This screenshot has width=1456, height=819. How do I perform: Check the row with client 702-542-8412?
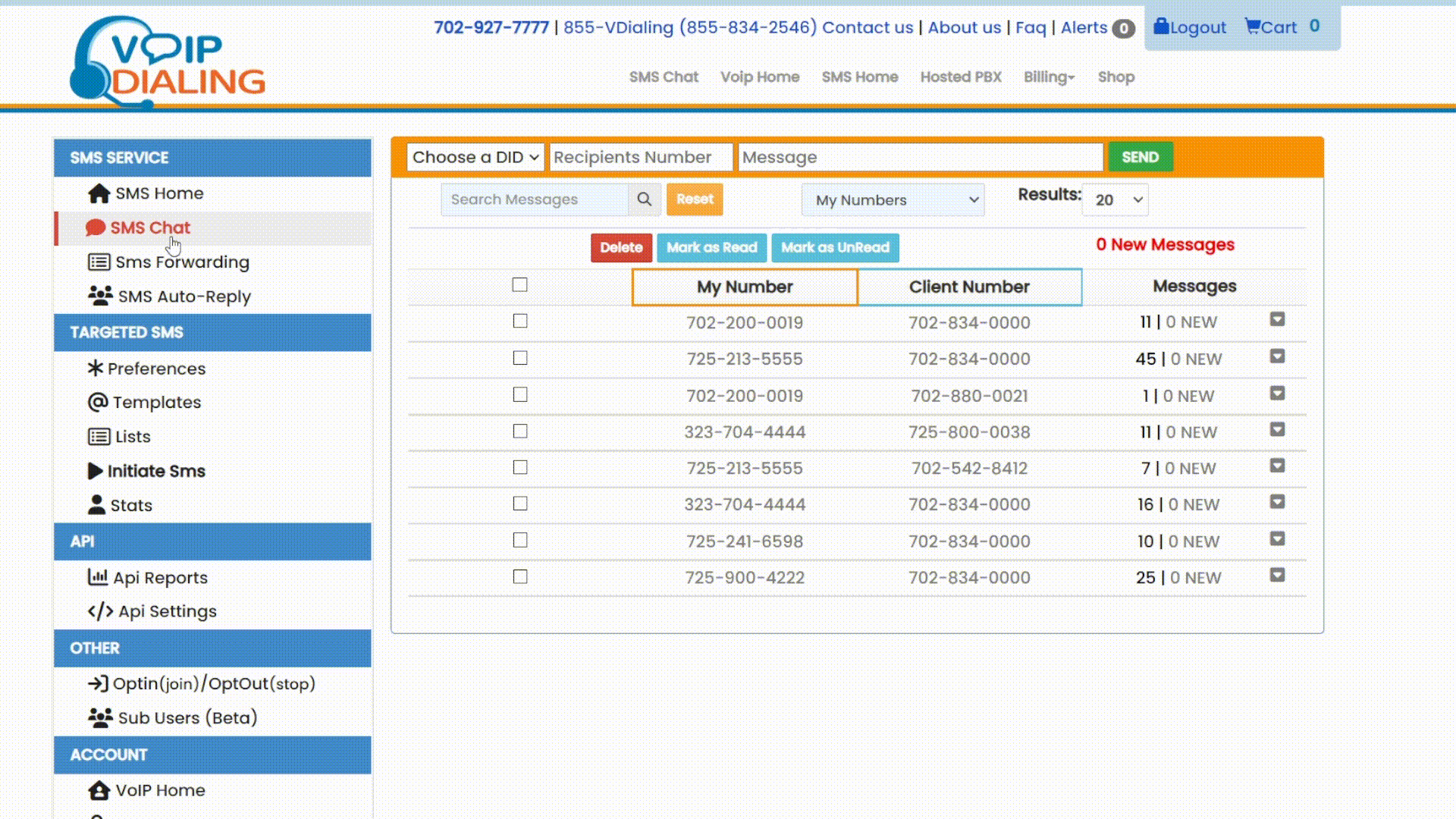[x=519, y=467]
